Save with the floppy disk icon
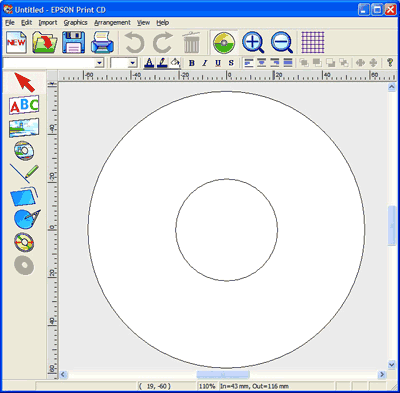400x393 pixels. pyautogui.click(x=74, y=42)
